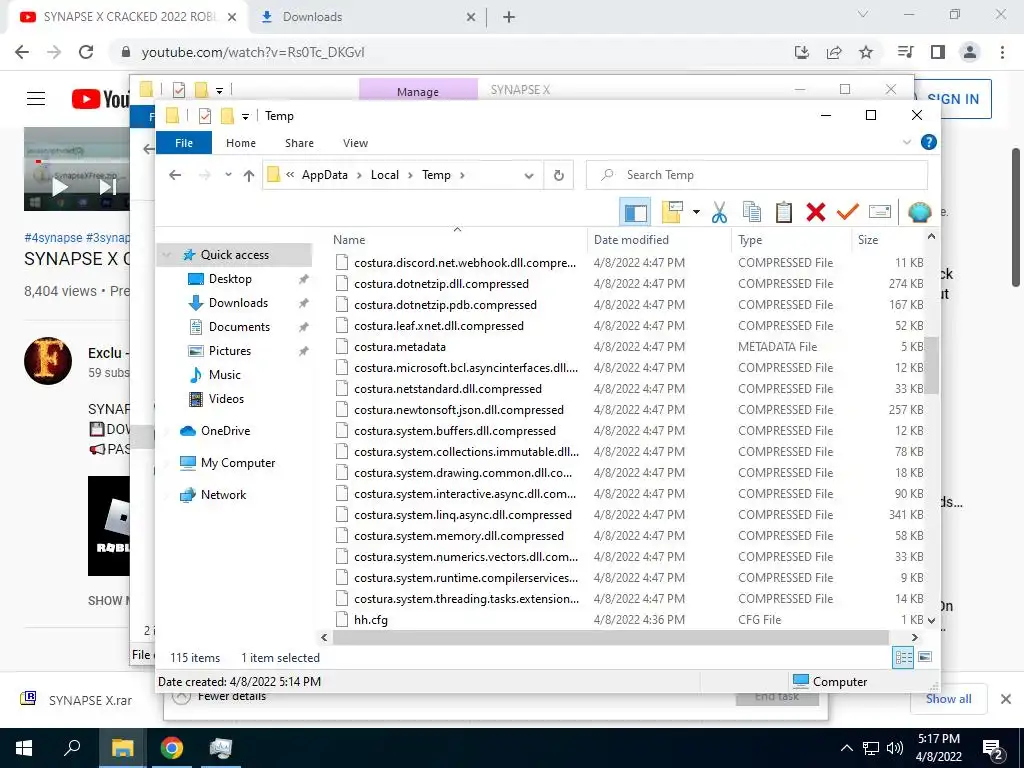Switch to large icons view layout icon
This screenshot has height=768, width=1024.
[925, 657]
